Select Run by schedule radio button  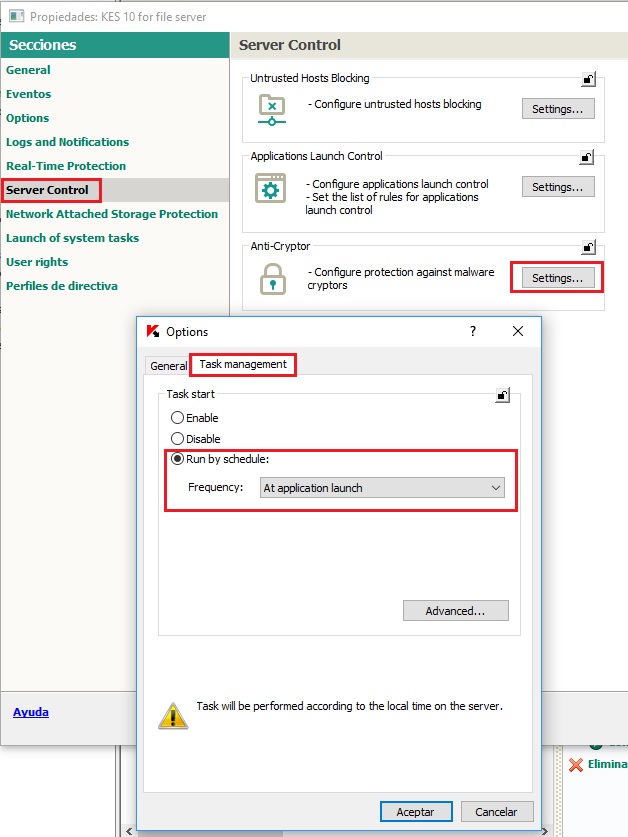177,459
